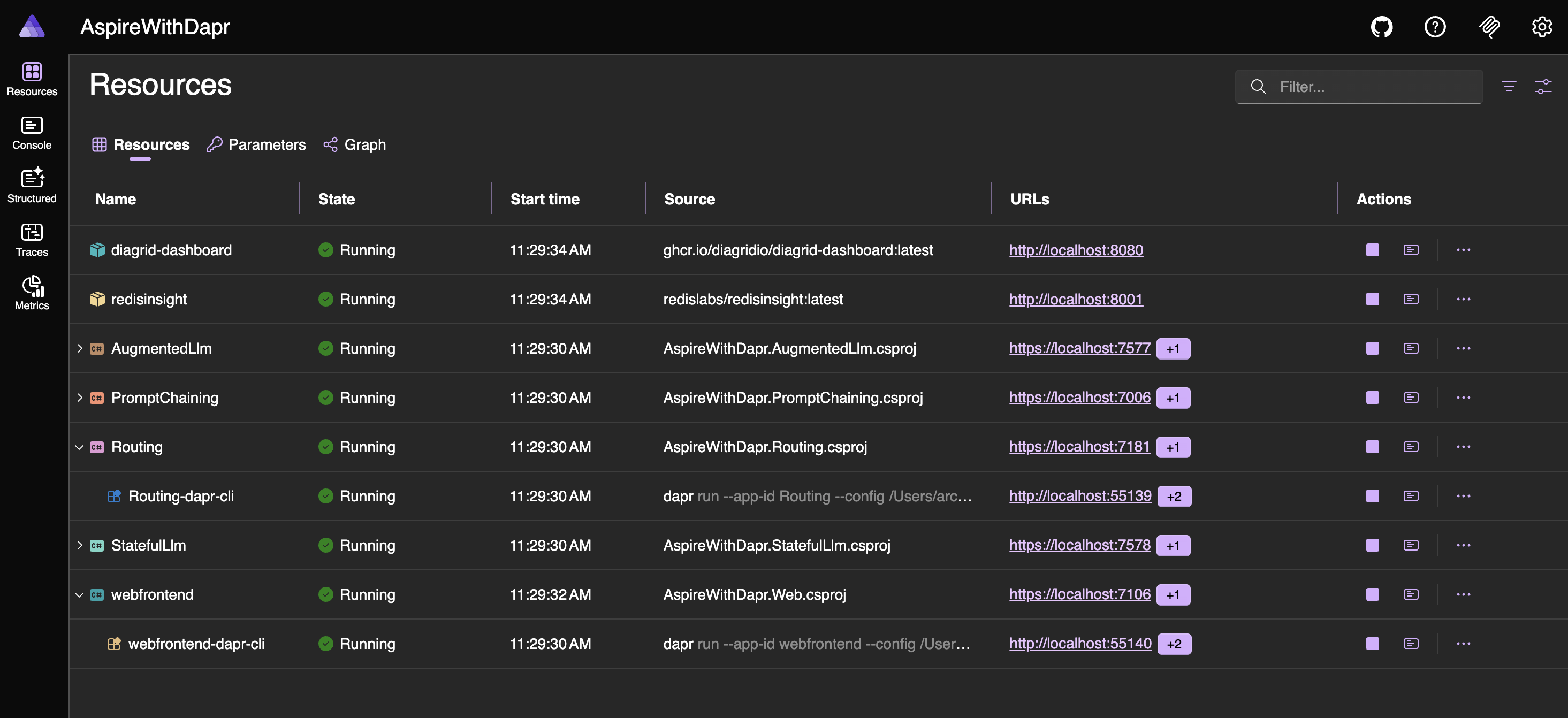Open the resource filter options icon
Image resolution: width=1568 pixels, height=718 pixels.
1509,87
